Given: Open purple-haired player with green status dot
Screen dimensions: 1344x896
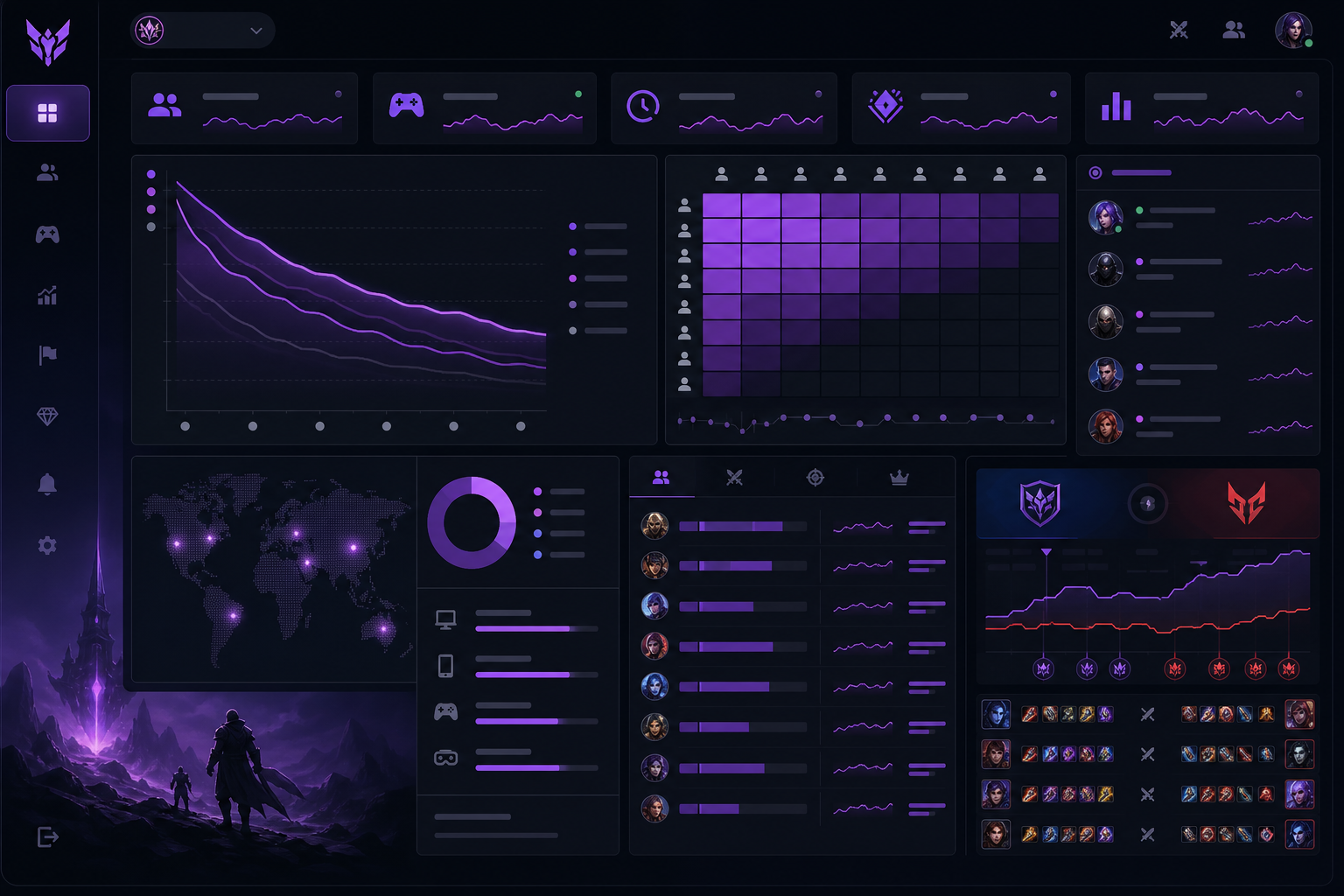Looking at the screenshot, I should pos(1106,217).
